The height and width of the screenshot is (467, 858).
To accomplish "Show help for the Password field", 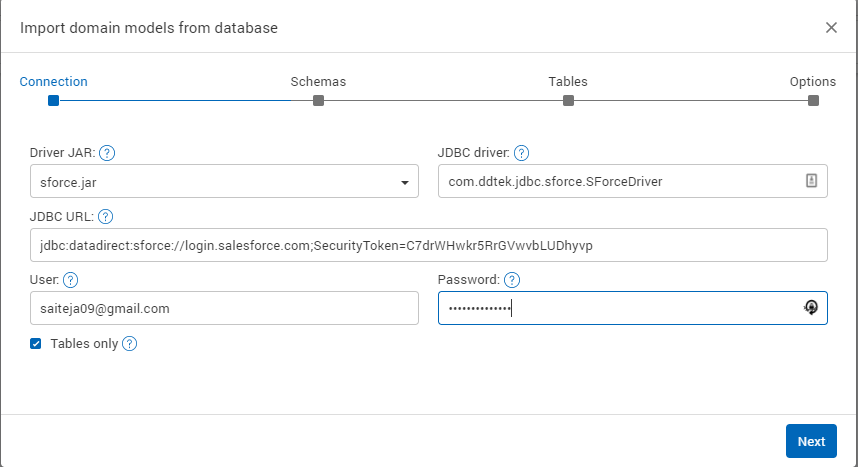I will click(x=512, y=280).
